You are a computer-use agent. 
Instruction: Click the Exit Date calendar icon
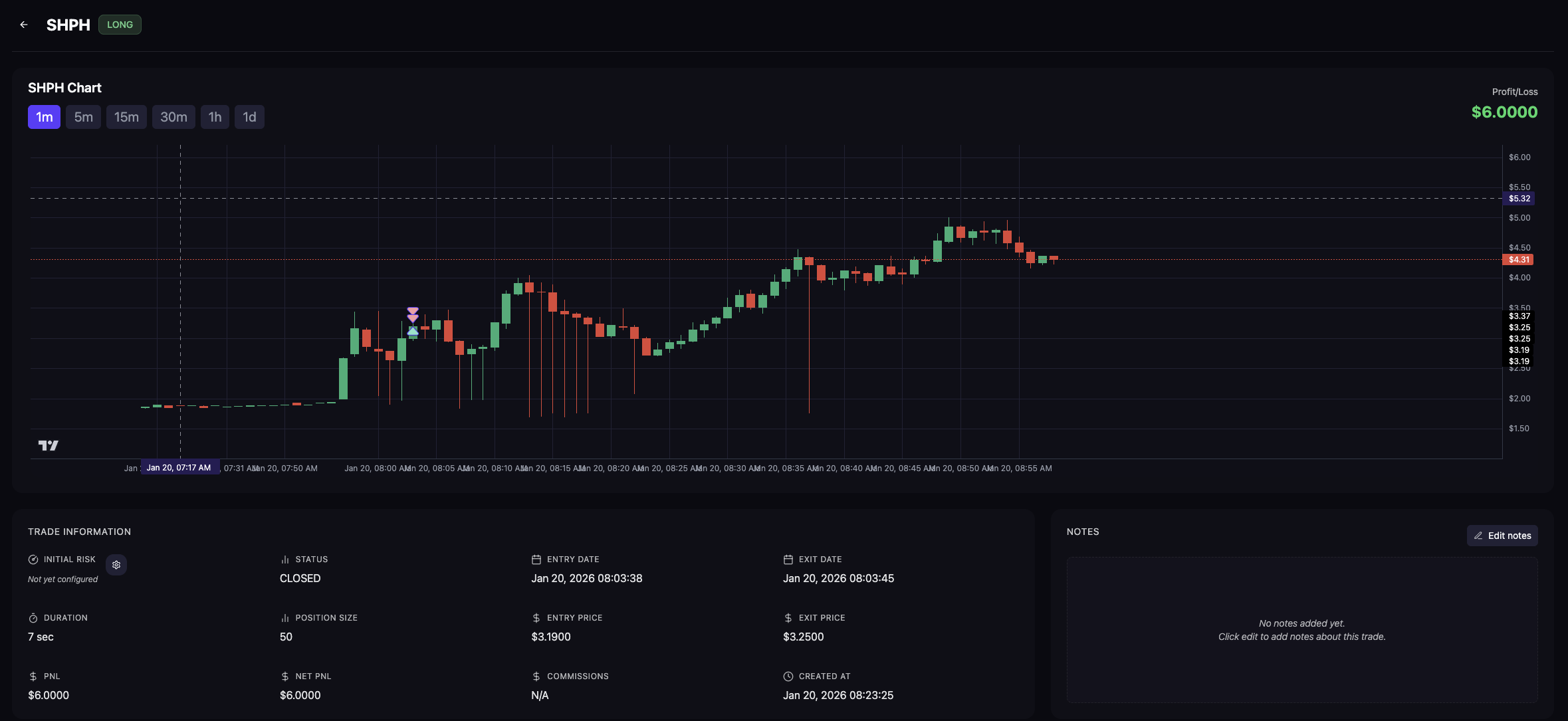[788, 560]
